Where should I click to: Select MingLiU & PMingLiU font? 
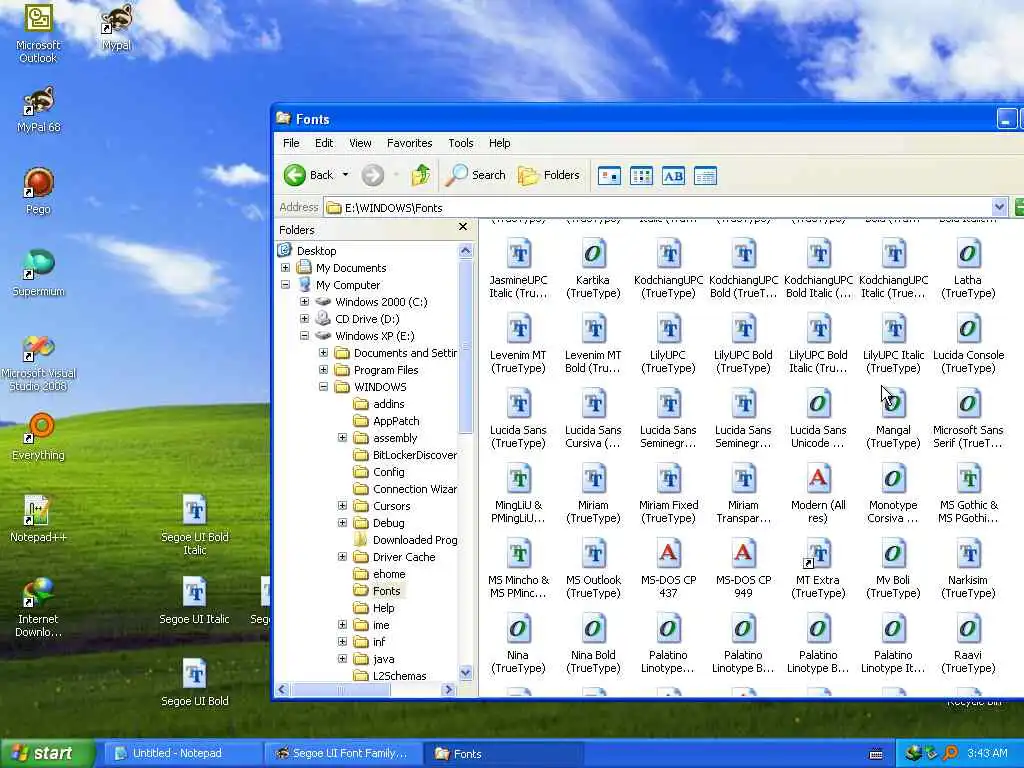tap(519, 494)
